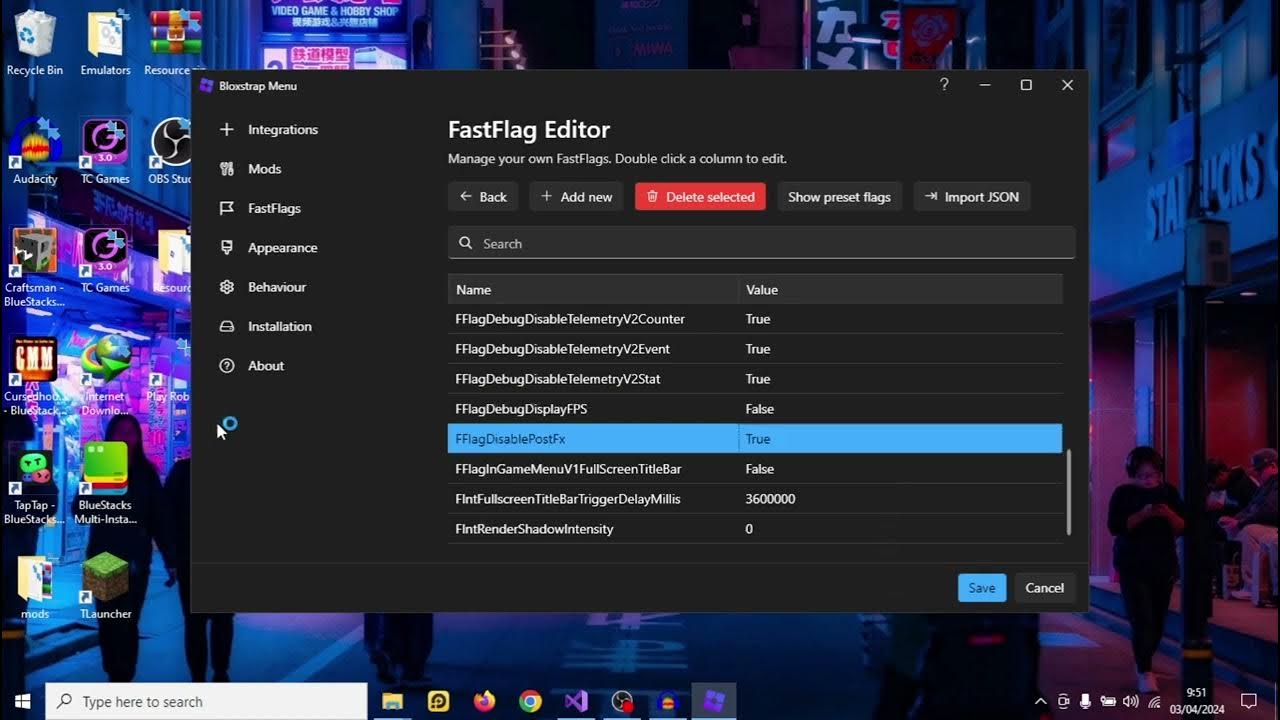Open the Mods page in sidebar
This screenshot has height=720, width=1280.
coord(250,169)
